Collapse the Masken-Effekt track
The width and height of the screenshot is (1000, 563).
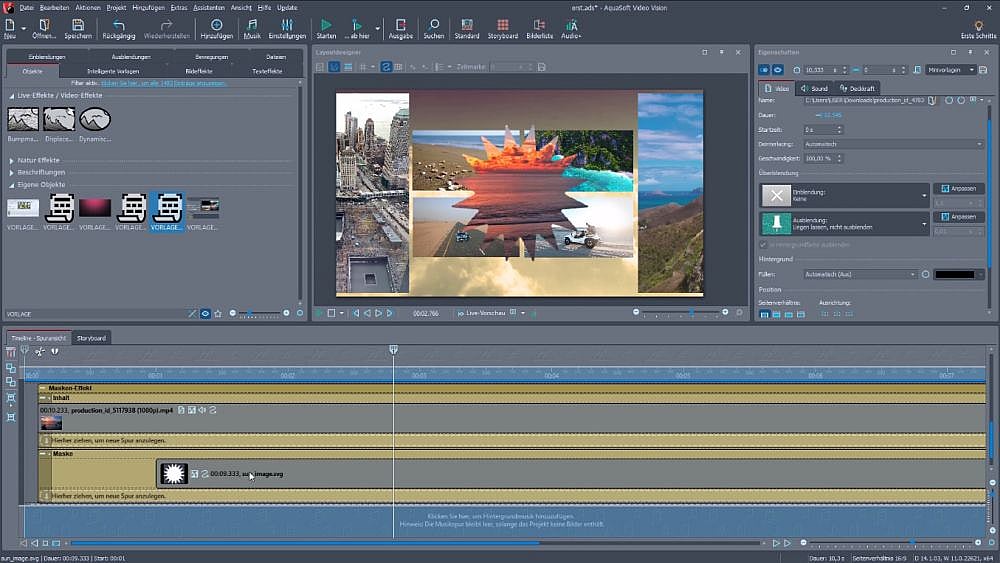click(43, 388)
